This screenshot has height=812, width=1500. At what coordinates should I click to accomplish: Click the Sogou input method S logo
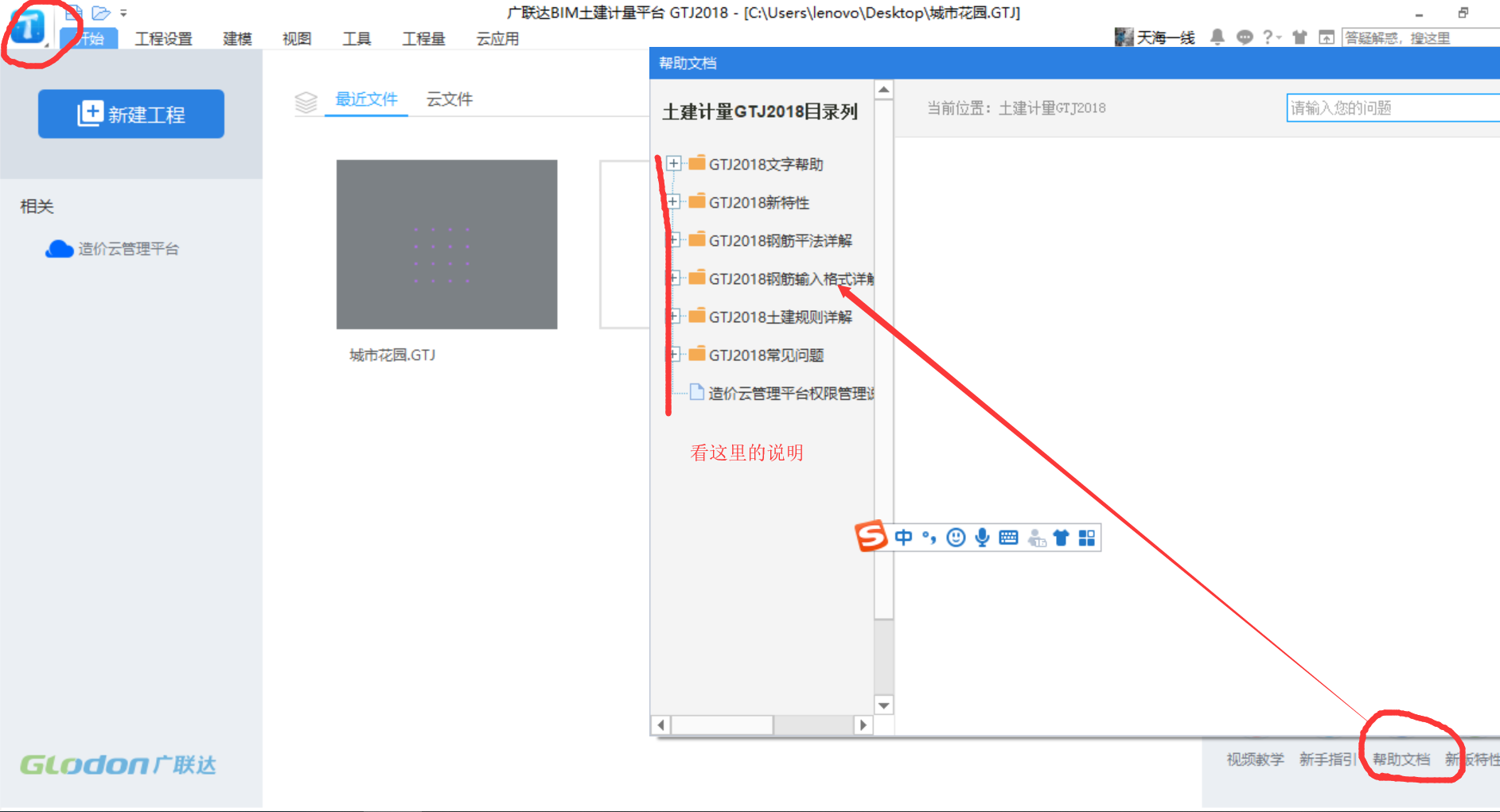pyautogui.click(x=871, y=536)
